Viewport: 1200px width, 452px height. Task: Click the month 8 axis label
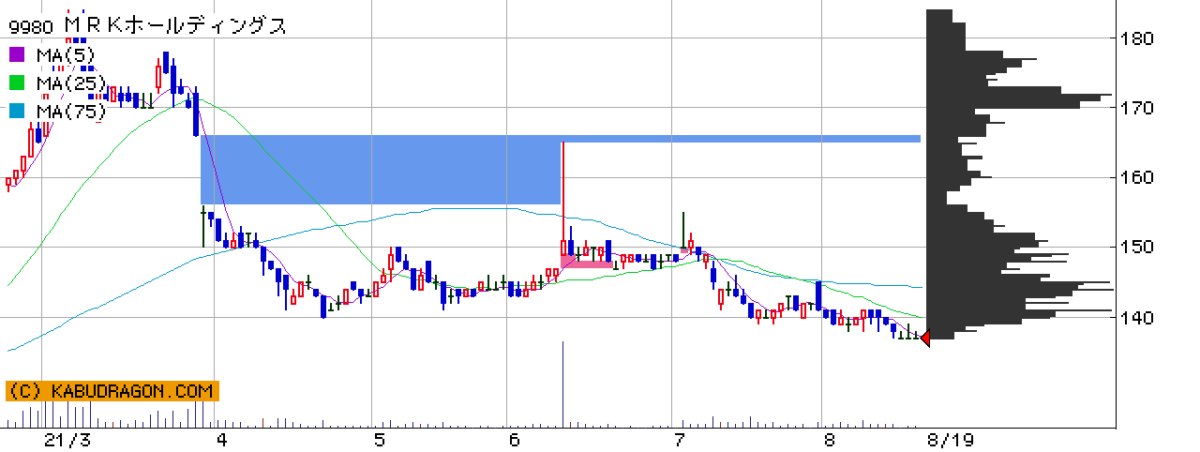coord(829,440)
